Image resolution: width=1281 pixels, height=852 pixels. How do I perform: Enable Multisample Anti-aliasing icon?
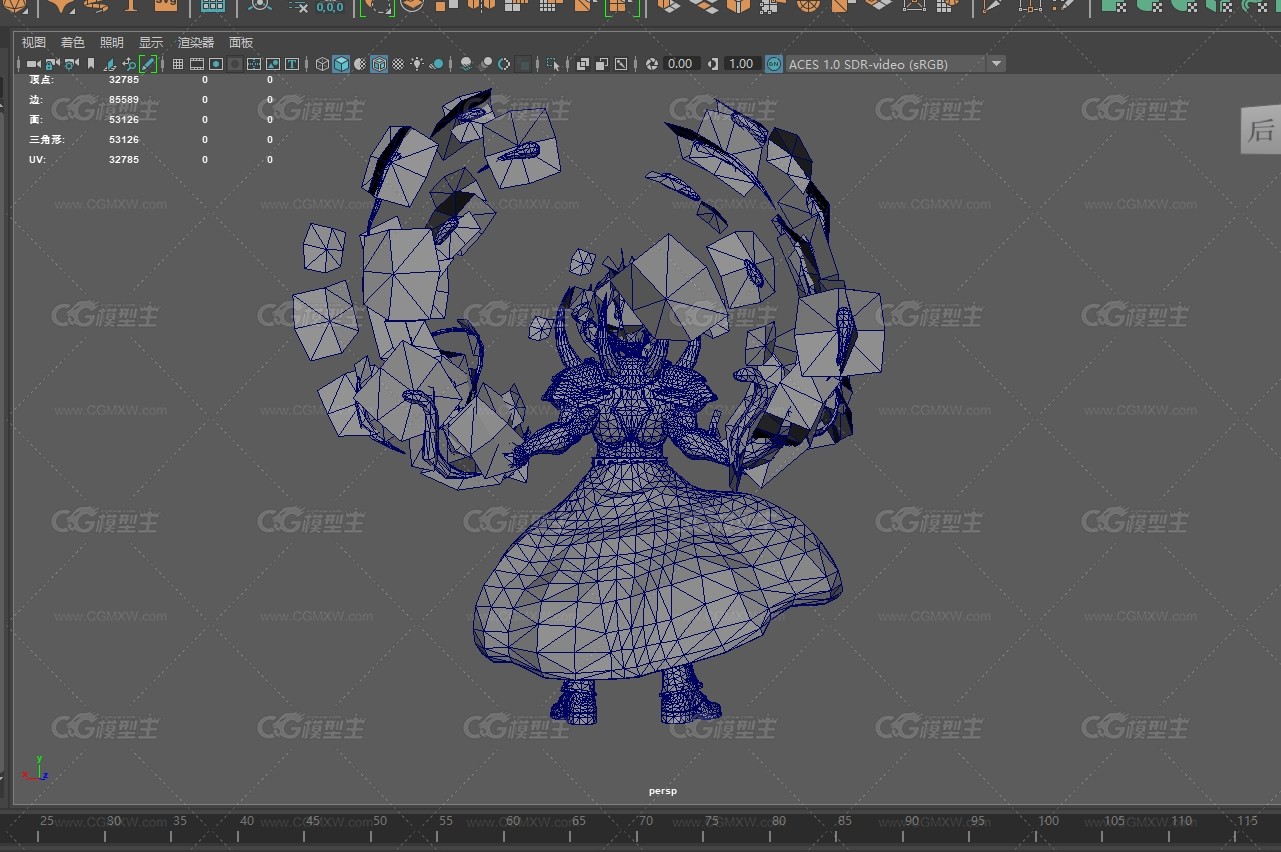coord(504,64)
